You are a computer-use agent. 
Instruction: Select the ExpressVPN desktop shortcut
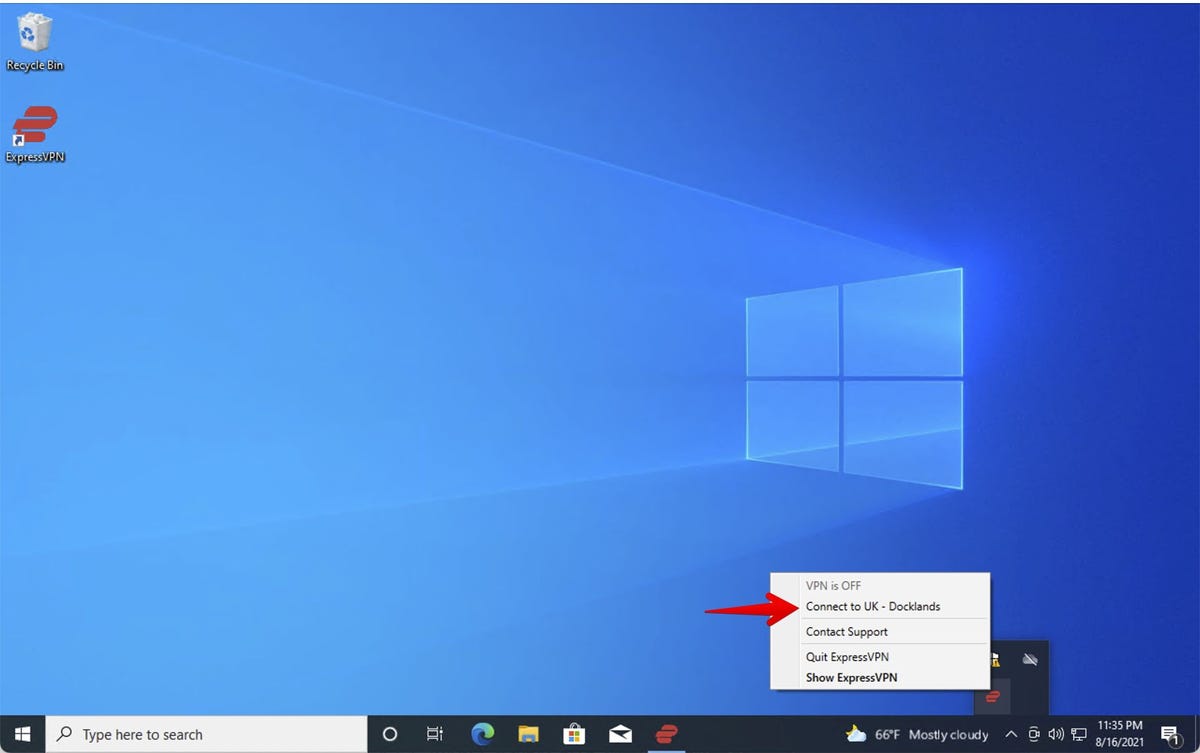pyautogui.click(x=35, y=134)
